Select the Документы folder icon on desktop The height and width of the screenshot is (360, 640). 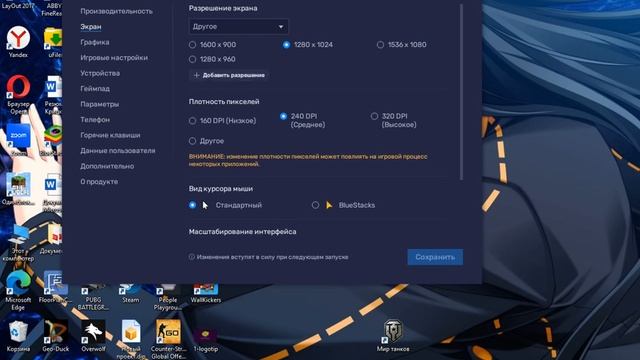[53, 238]
